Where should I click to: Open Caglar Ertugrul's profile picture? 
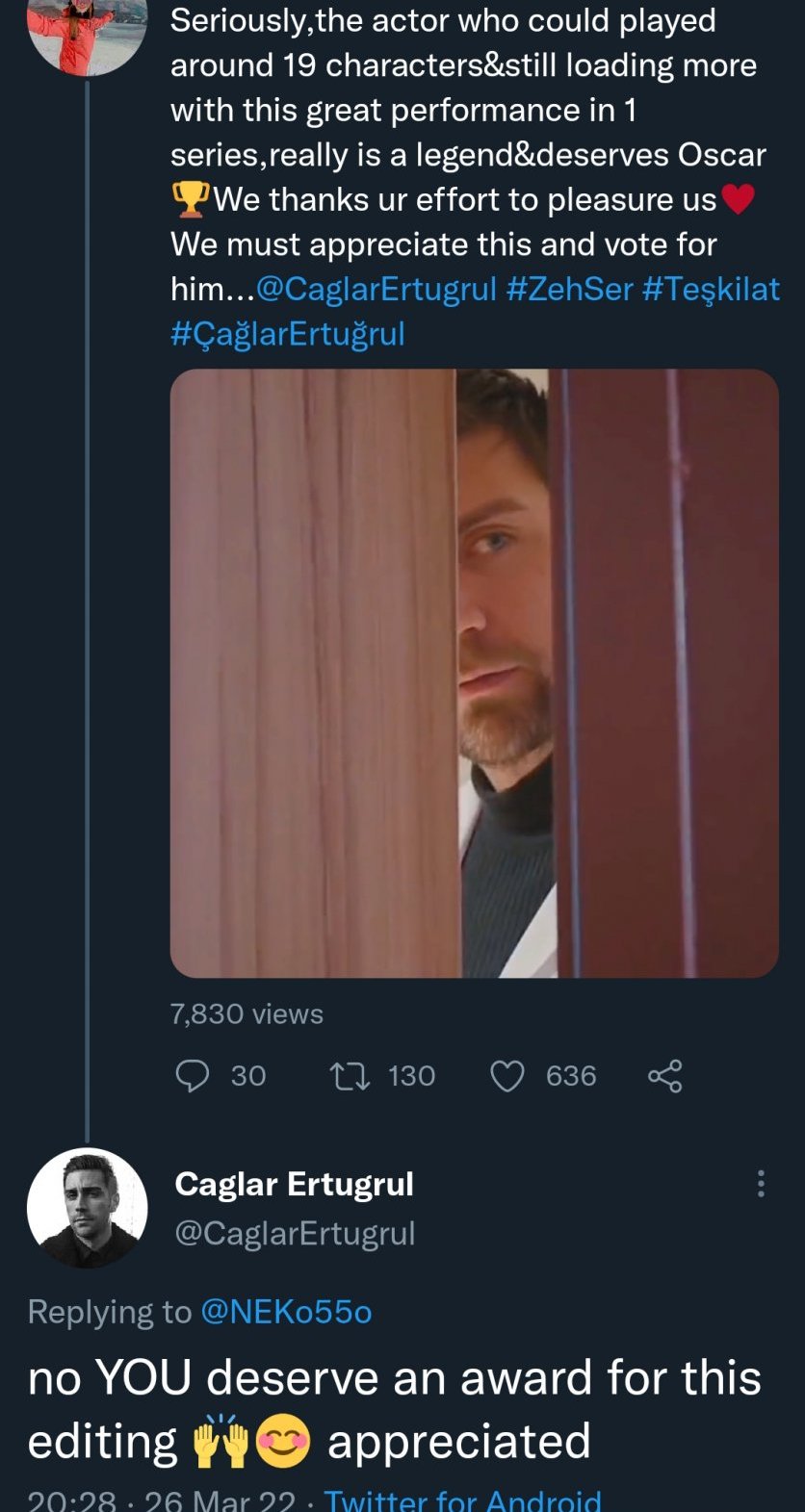coord(88,1207)
